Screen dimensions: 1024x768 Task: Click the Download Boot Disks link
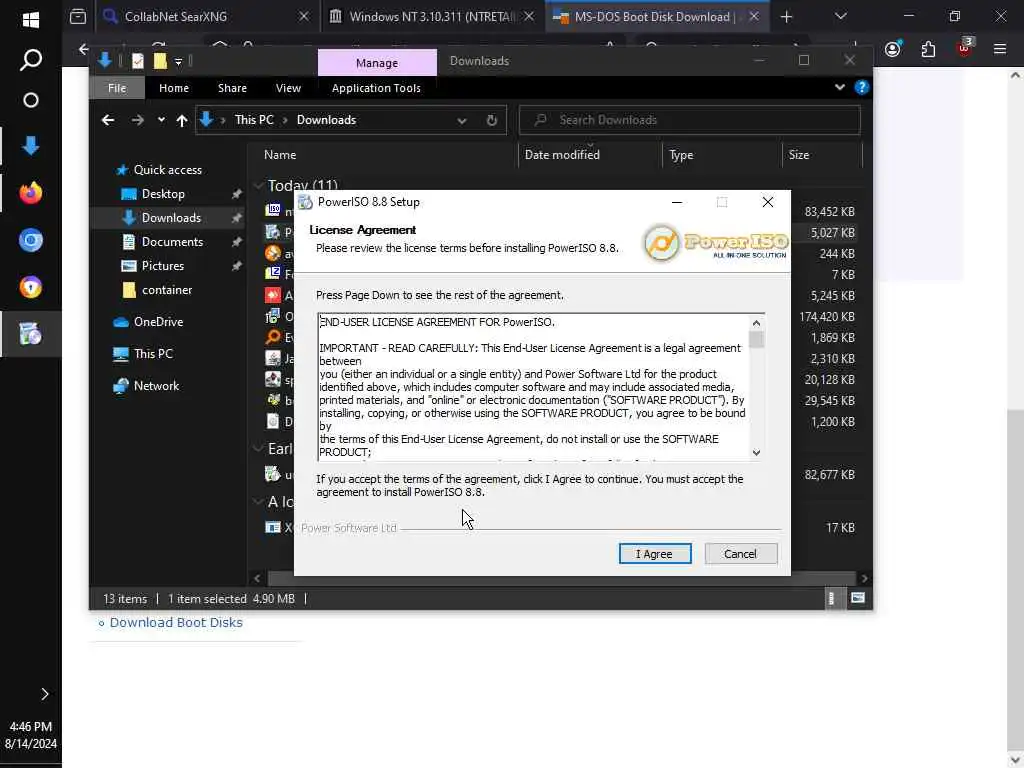click(176, 622)
